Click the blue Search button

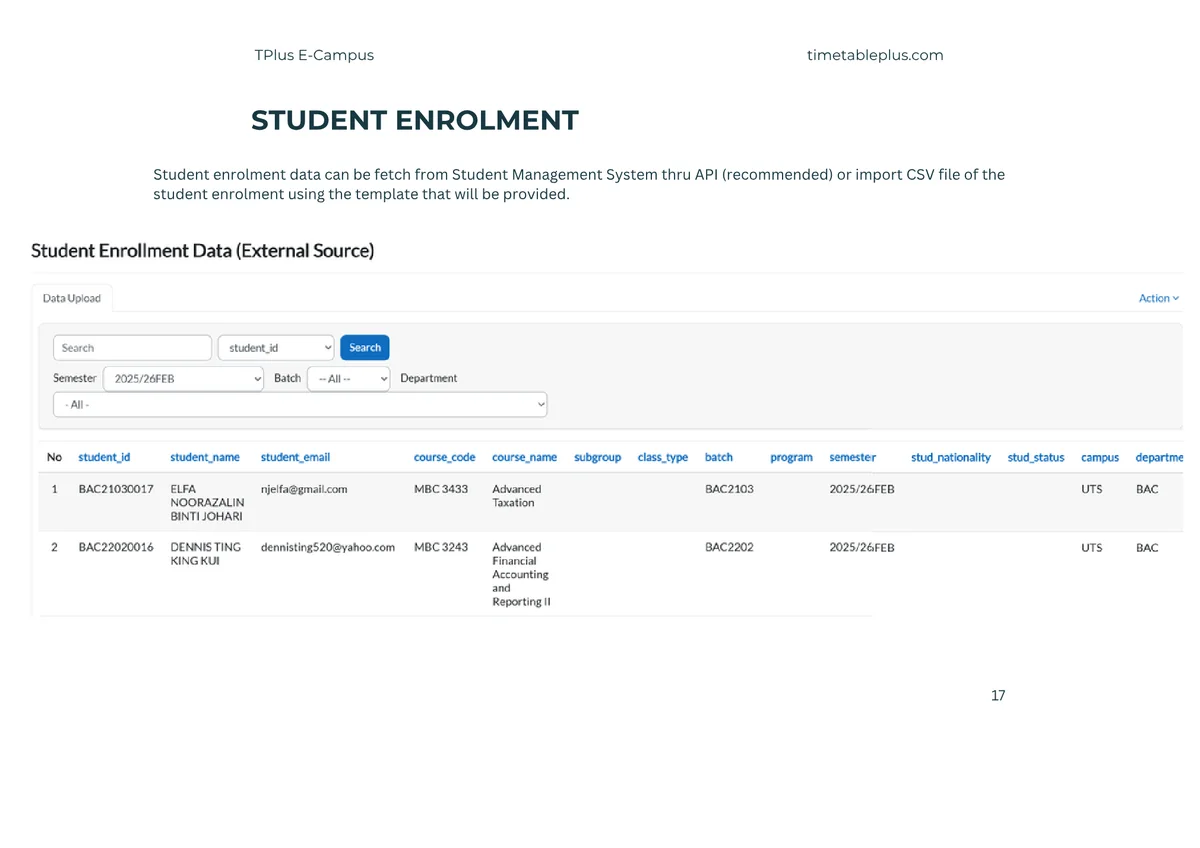365,348
